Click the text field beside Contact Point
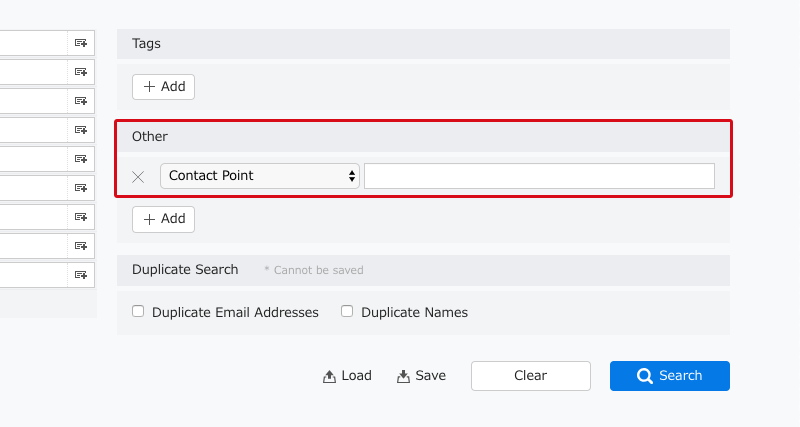800x427 pixels. [539, 176]
